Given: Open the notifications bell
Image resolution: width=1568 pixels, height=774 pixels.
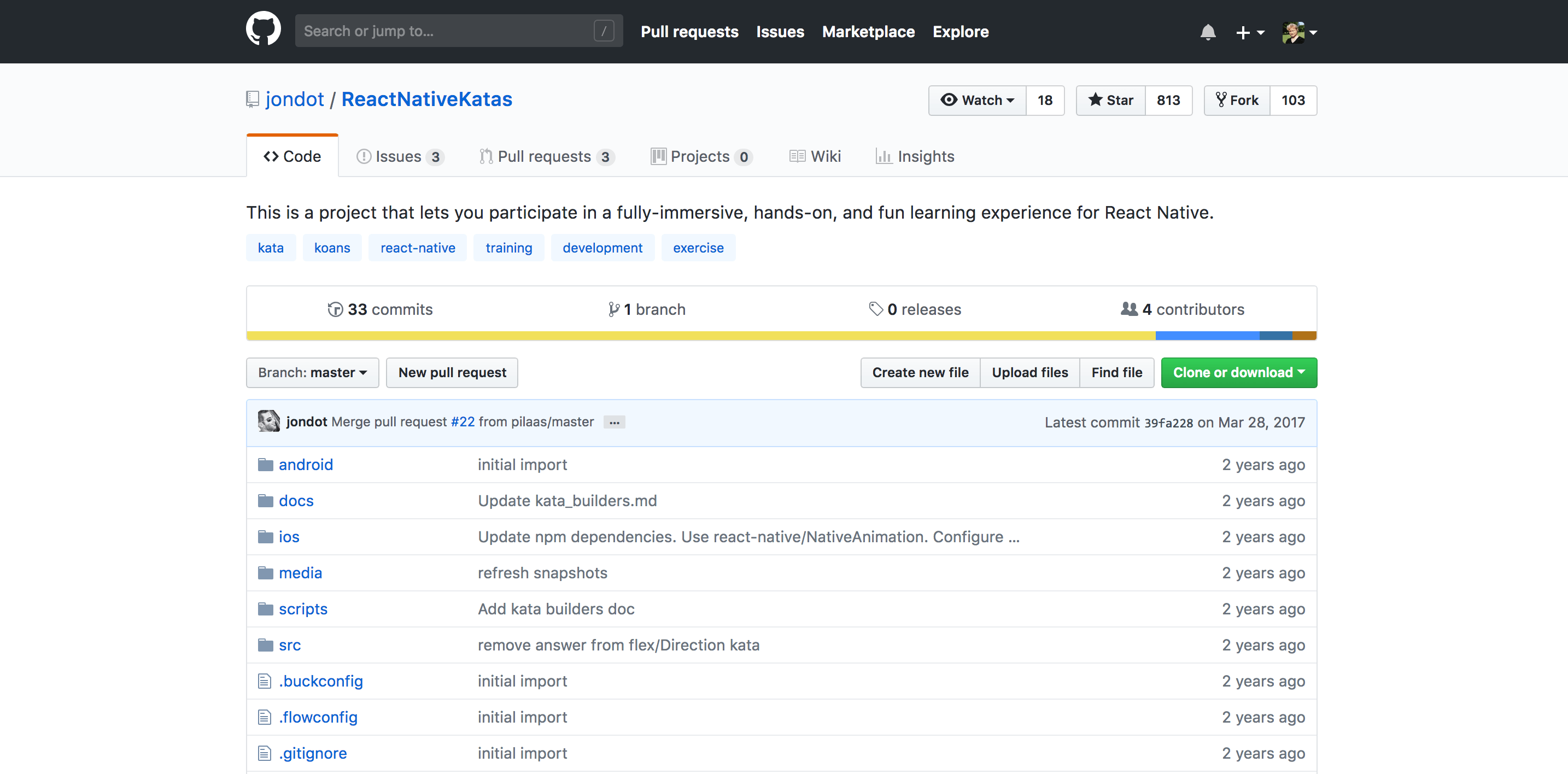Looking at the screenshot, I should click(x=1208, y=32).
